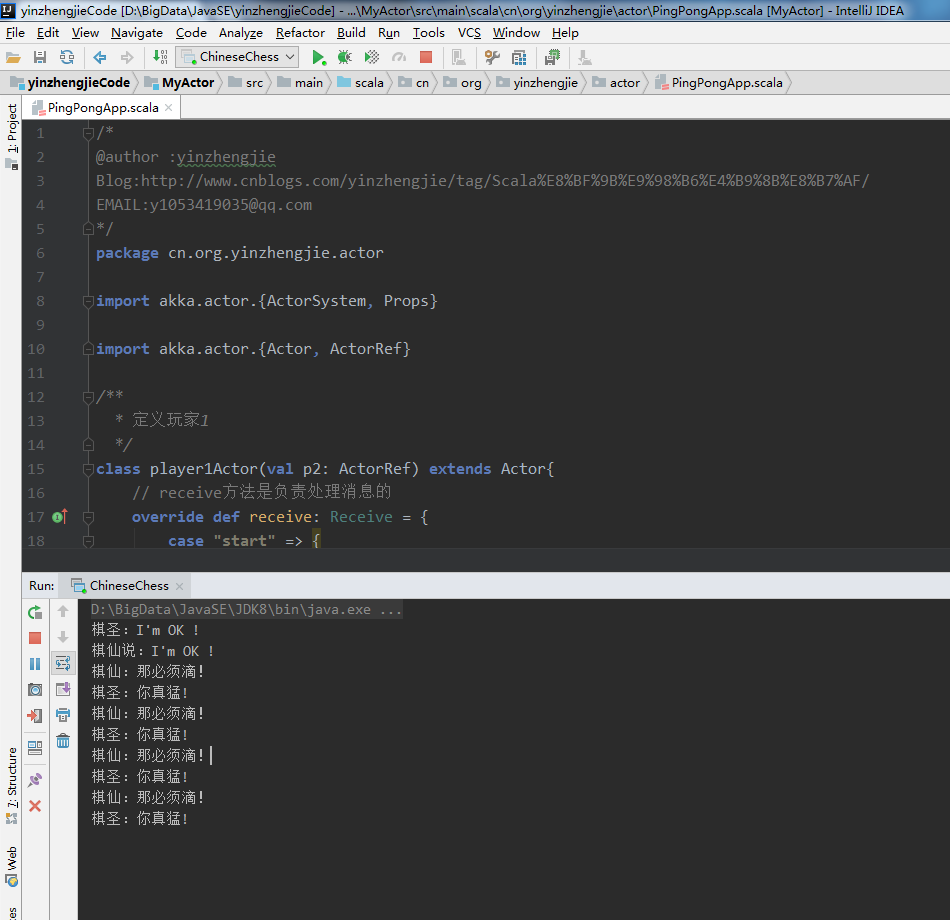Click the package declaration on line 6
950x920 pixels.
240,253
